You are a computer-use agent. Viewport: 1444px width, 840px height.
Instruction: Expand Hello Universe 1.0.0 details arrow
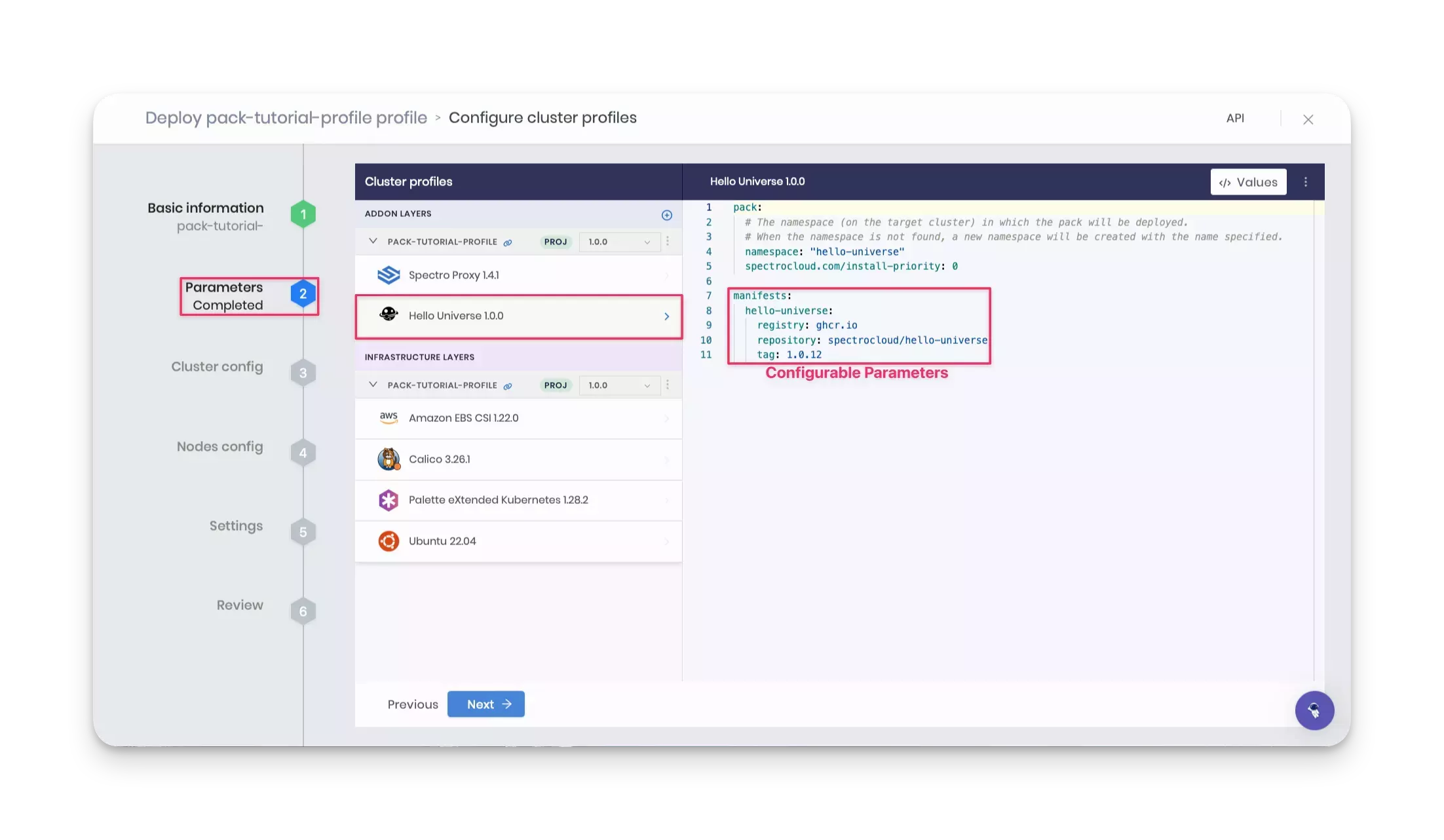pos(667,316)
